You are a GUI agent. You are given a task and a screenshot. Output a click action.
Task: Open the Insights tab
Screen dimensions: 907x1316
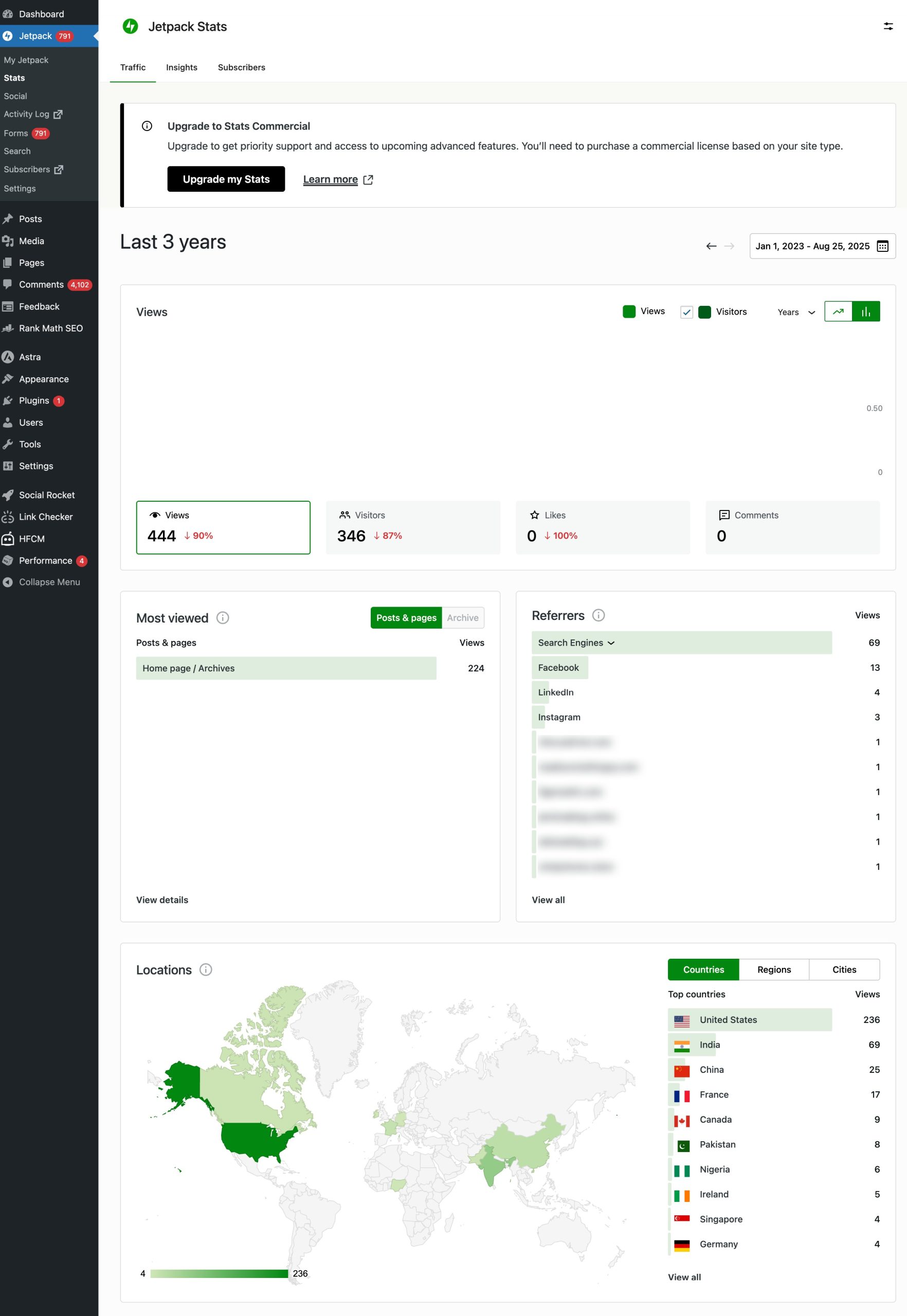[182, 67]
